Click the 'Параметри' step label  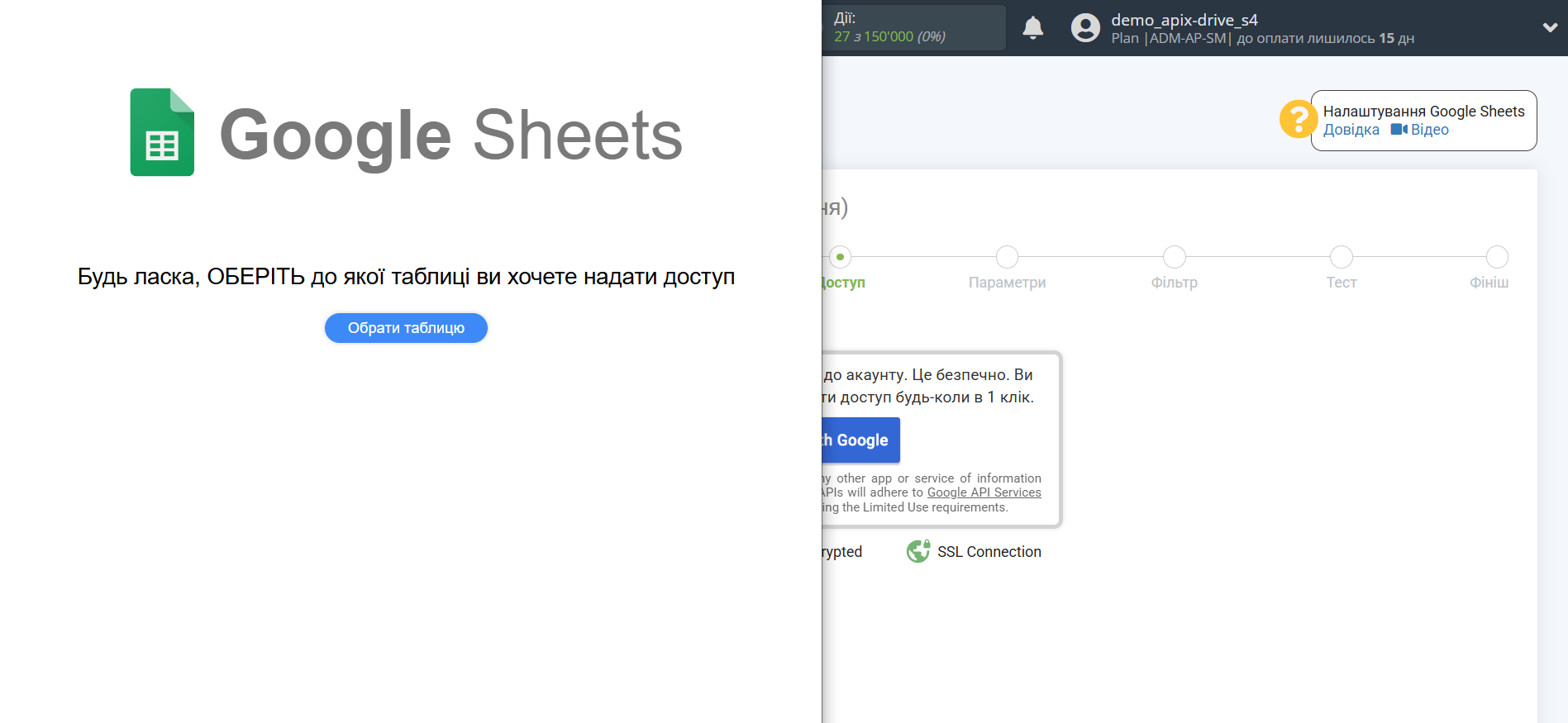coord(1007,283)
